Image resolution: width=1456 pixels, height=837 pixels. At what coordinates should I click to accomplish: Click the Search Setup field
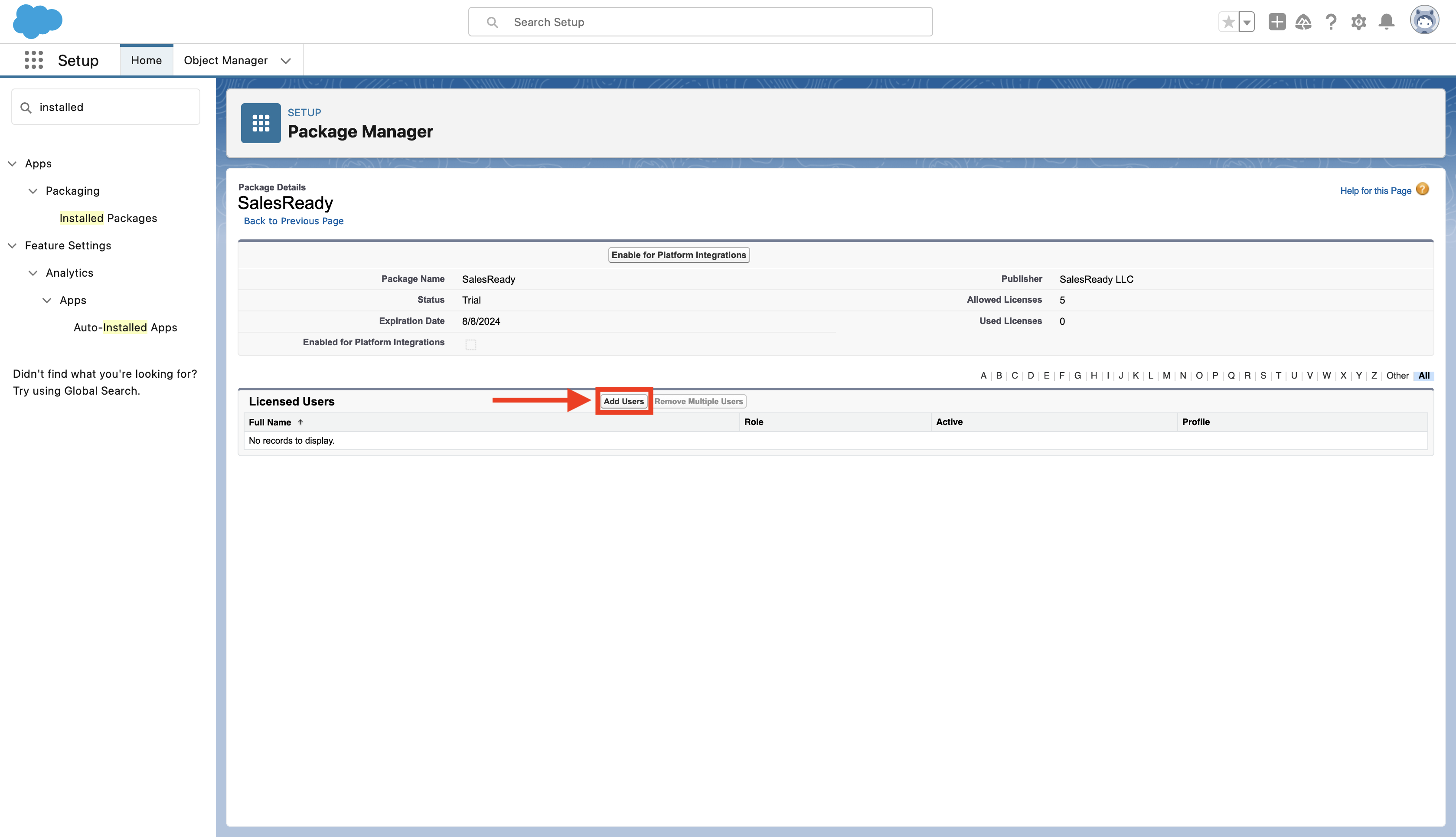[x=700, y=22]
